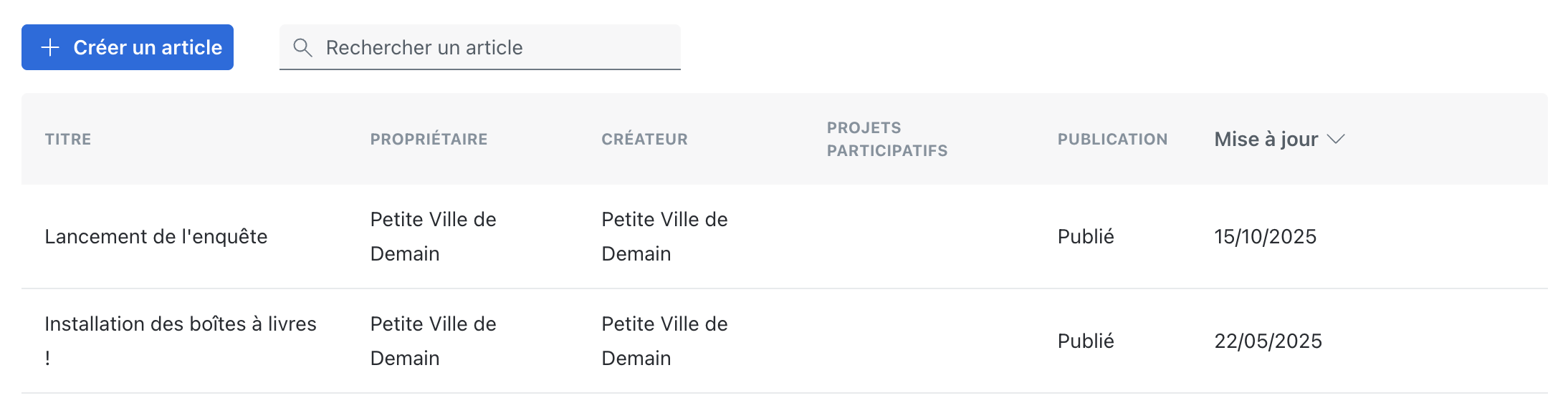Click the "Créer un article" button label
This screenshot has width=1568, height=408.
click(148, 48)
